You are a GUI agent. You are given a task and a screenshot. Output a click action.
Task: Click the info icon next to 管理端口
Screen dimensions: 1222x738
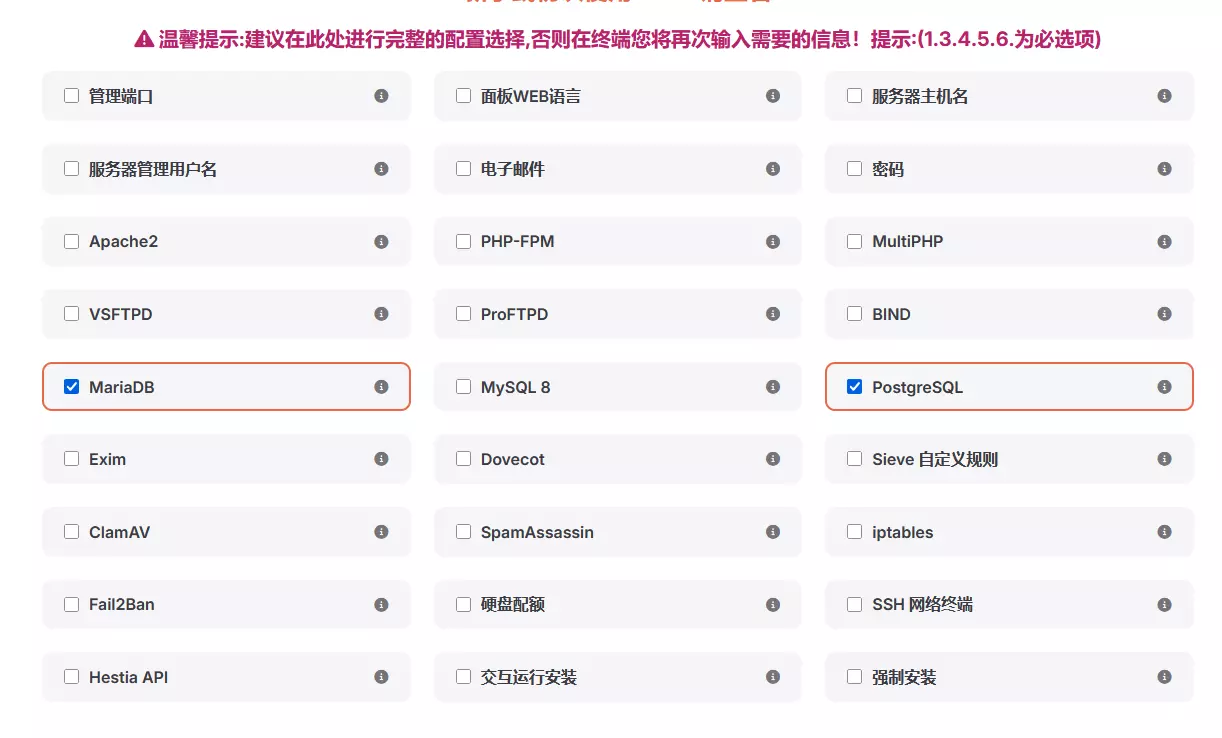click(x=381, y=96)
